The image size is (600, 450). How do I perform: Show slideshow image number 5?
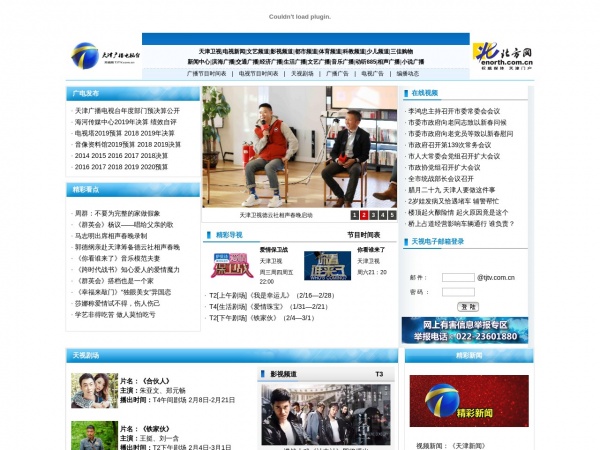click(392, 215)
